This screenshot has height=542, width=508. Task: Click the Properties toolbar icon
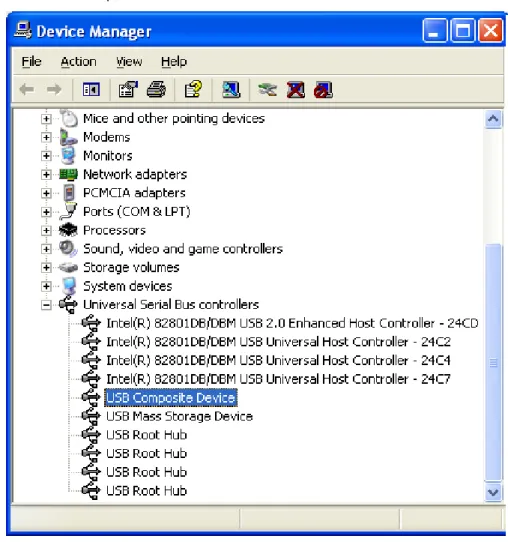[128, 90]
